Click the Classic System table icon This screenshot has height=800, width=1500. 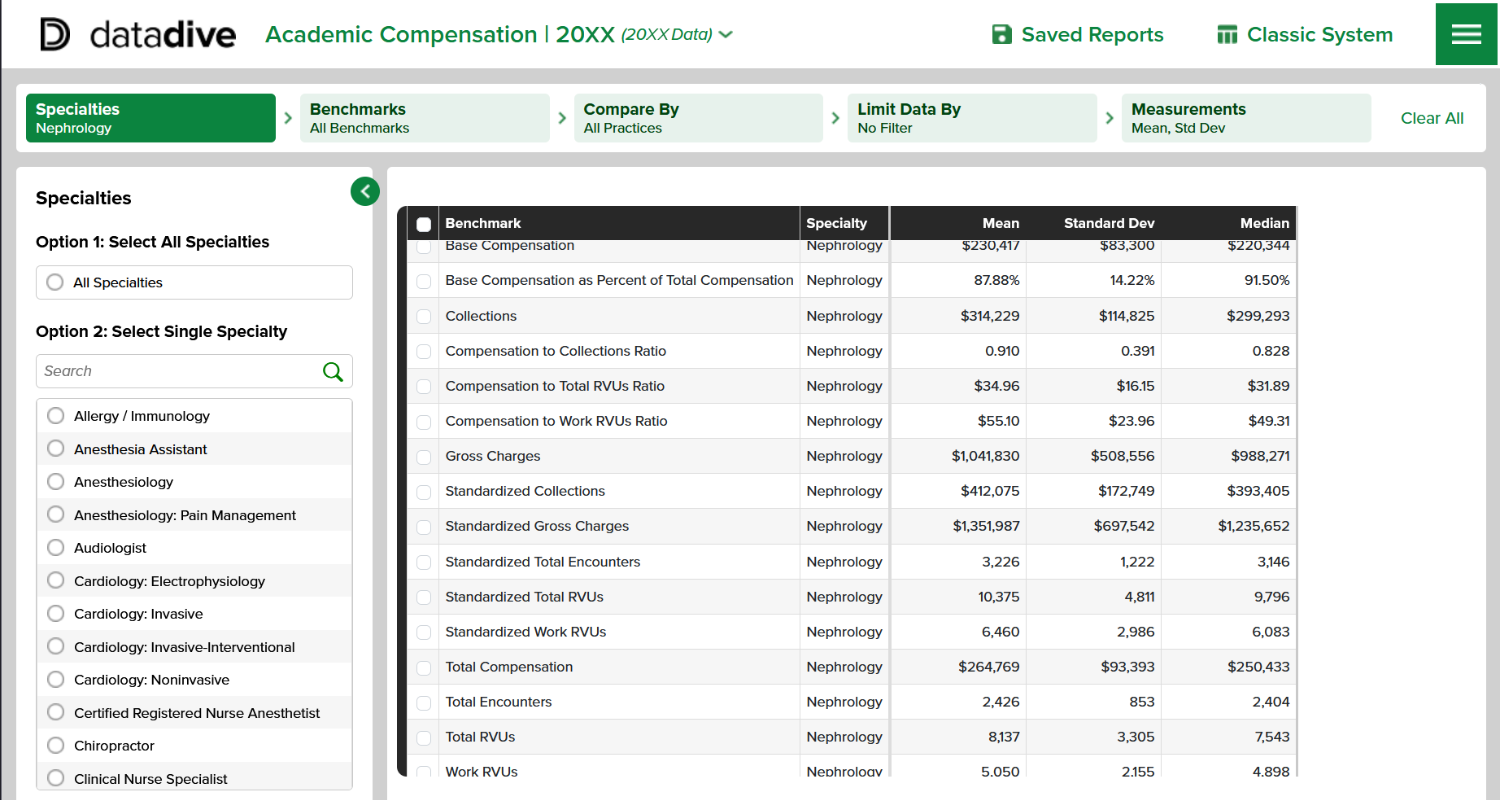tap(1227, 35)
